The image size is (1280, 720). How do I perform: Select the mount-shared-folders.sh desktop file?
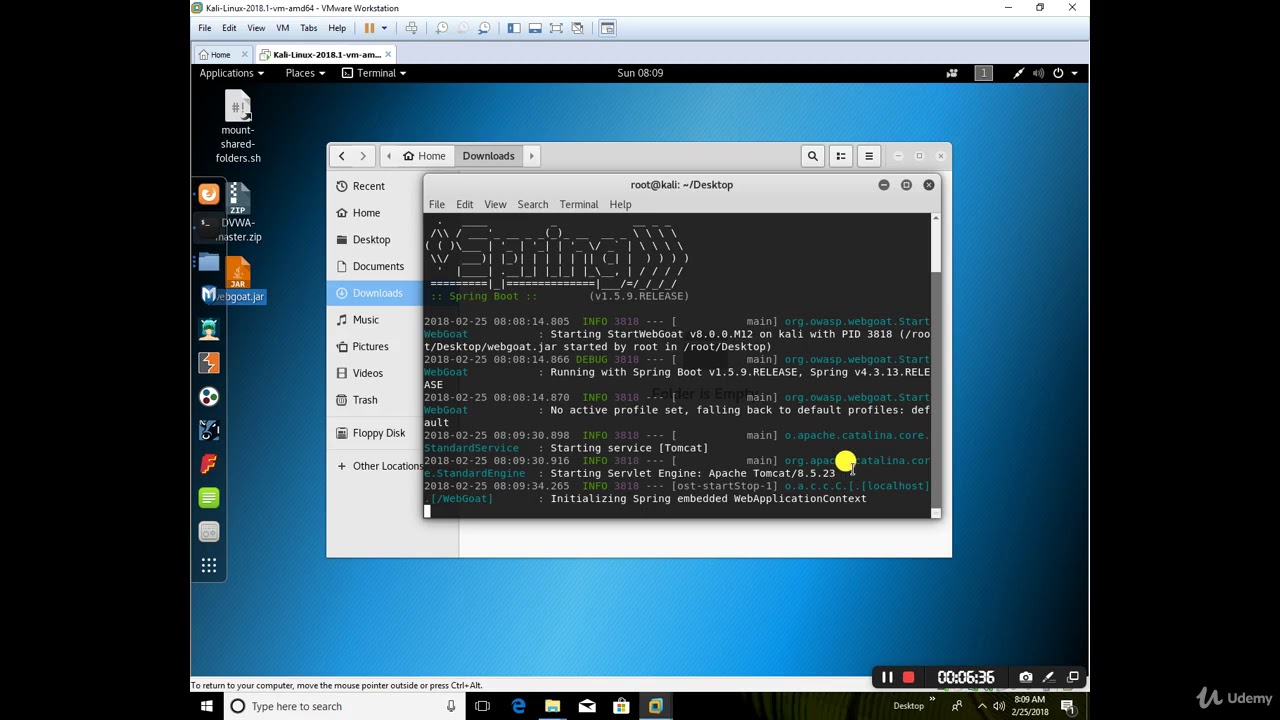coord(238,128)
